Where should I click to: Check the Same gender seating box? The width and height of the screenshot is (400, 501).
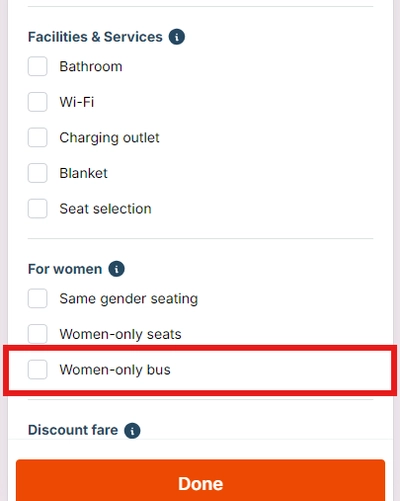(37, 298)
